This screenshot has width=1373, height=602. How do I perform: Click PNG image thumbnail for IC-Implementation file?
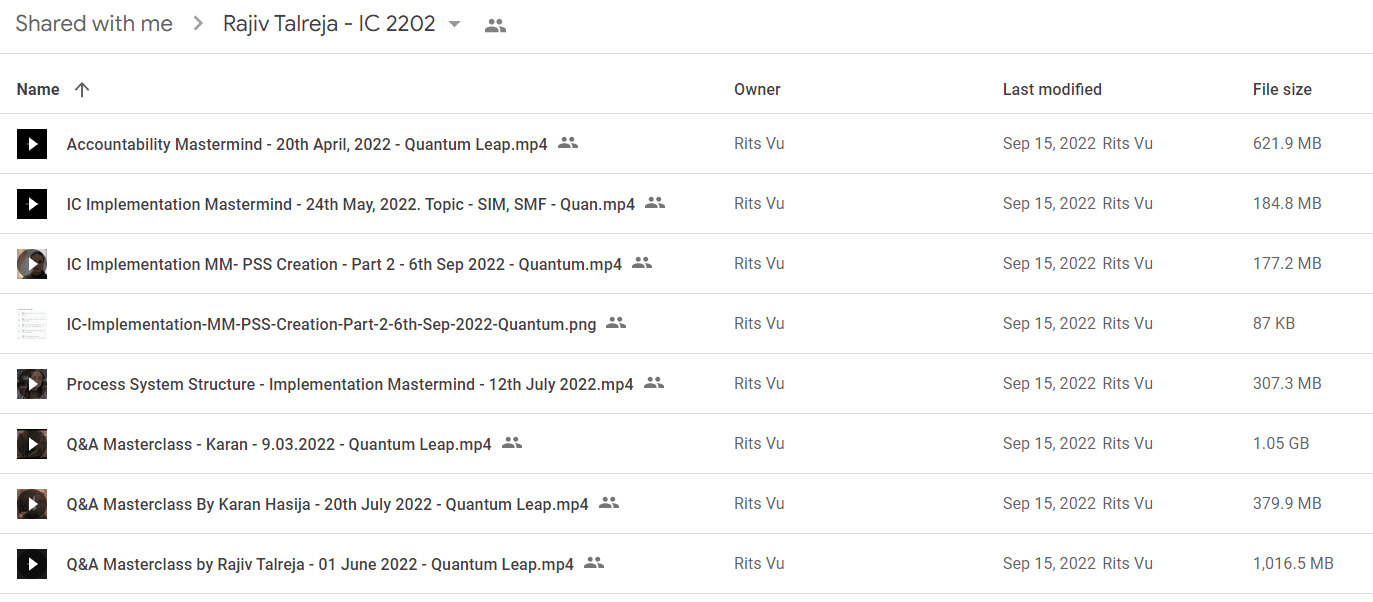tap(32, 324)
